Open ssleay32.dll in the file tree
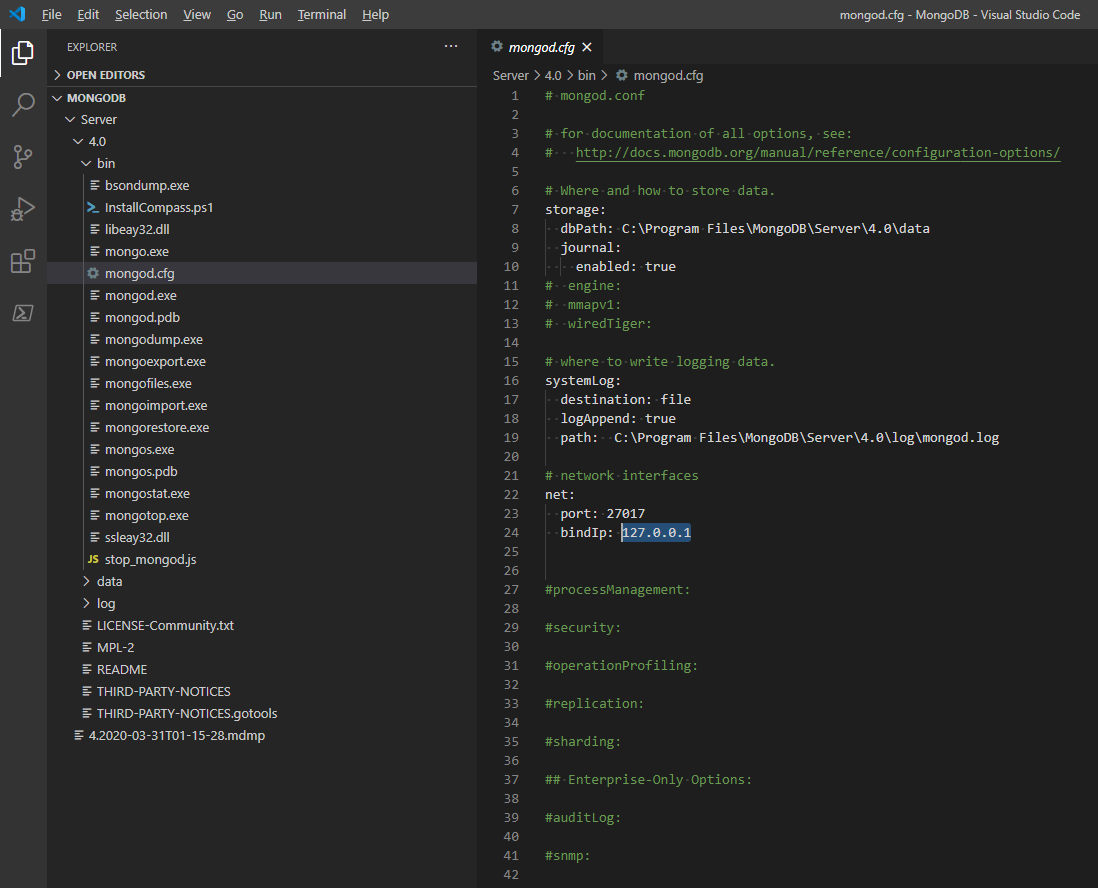 coord(262,537)
